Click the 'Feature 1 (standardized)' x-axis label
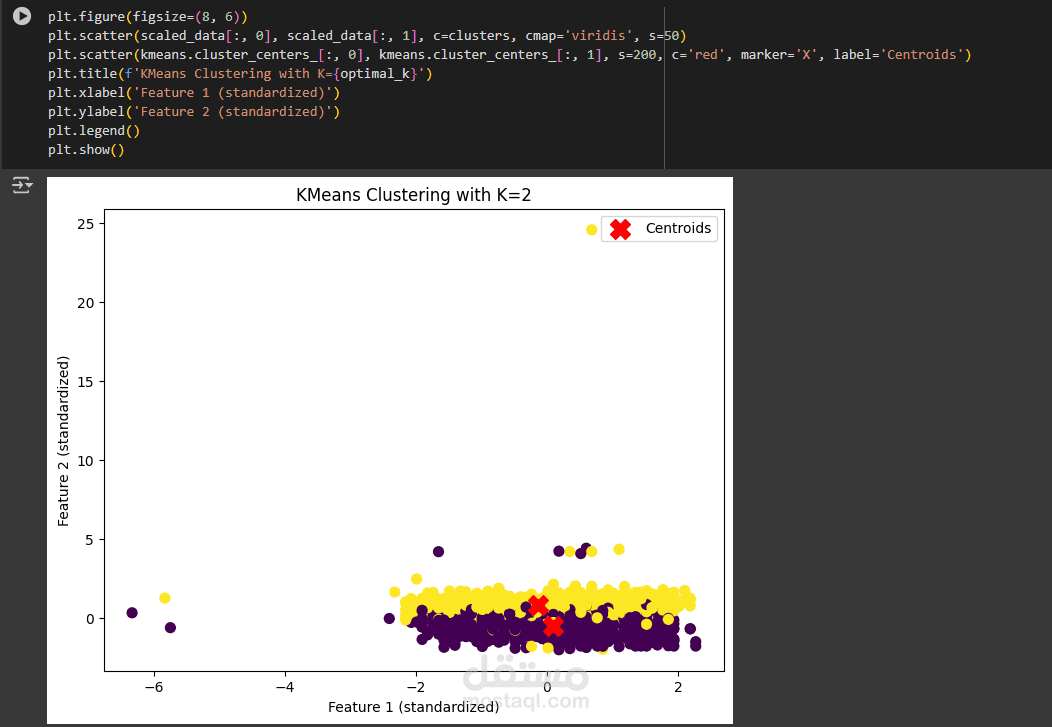The image size is (1052, 727). coord(413,707)
